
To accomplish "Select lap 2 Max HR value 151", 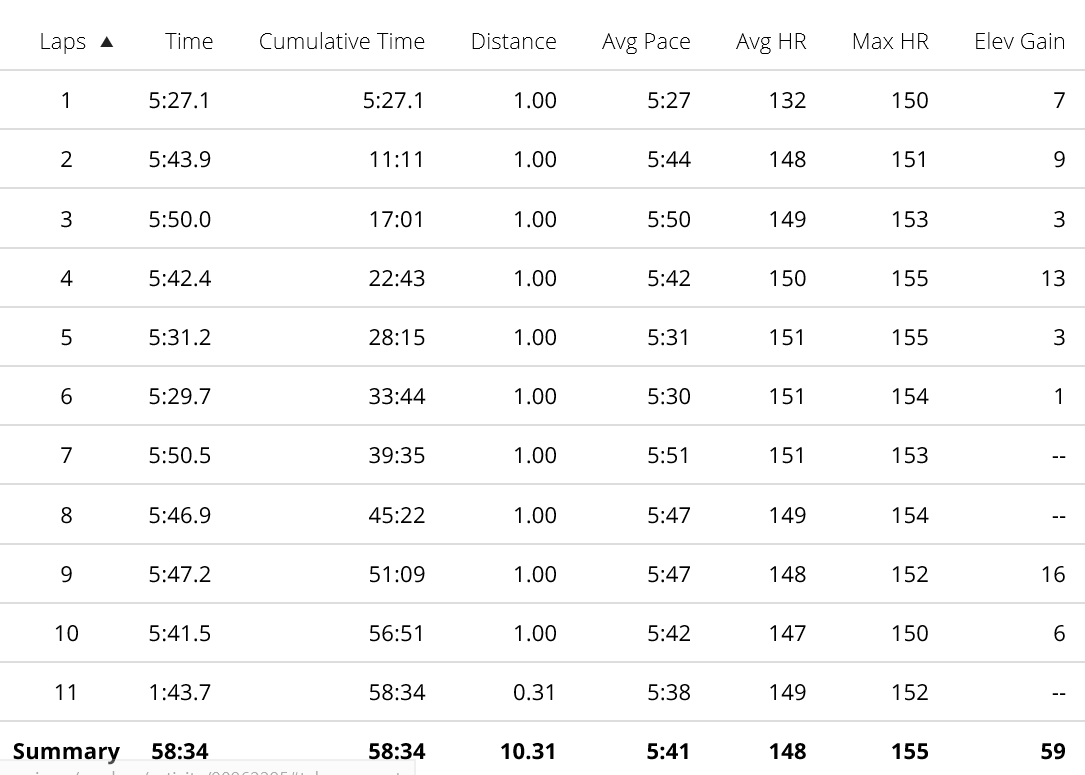I will tap(909, 160).
